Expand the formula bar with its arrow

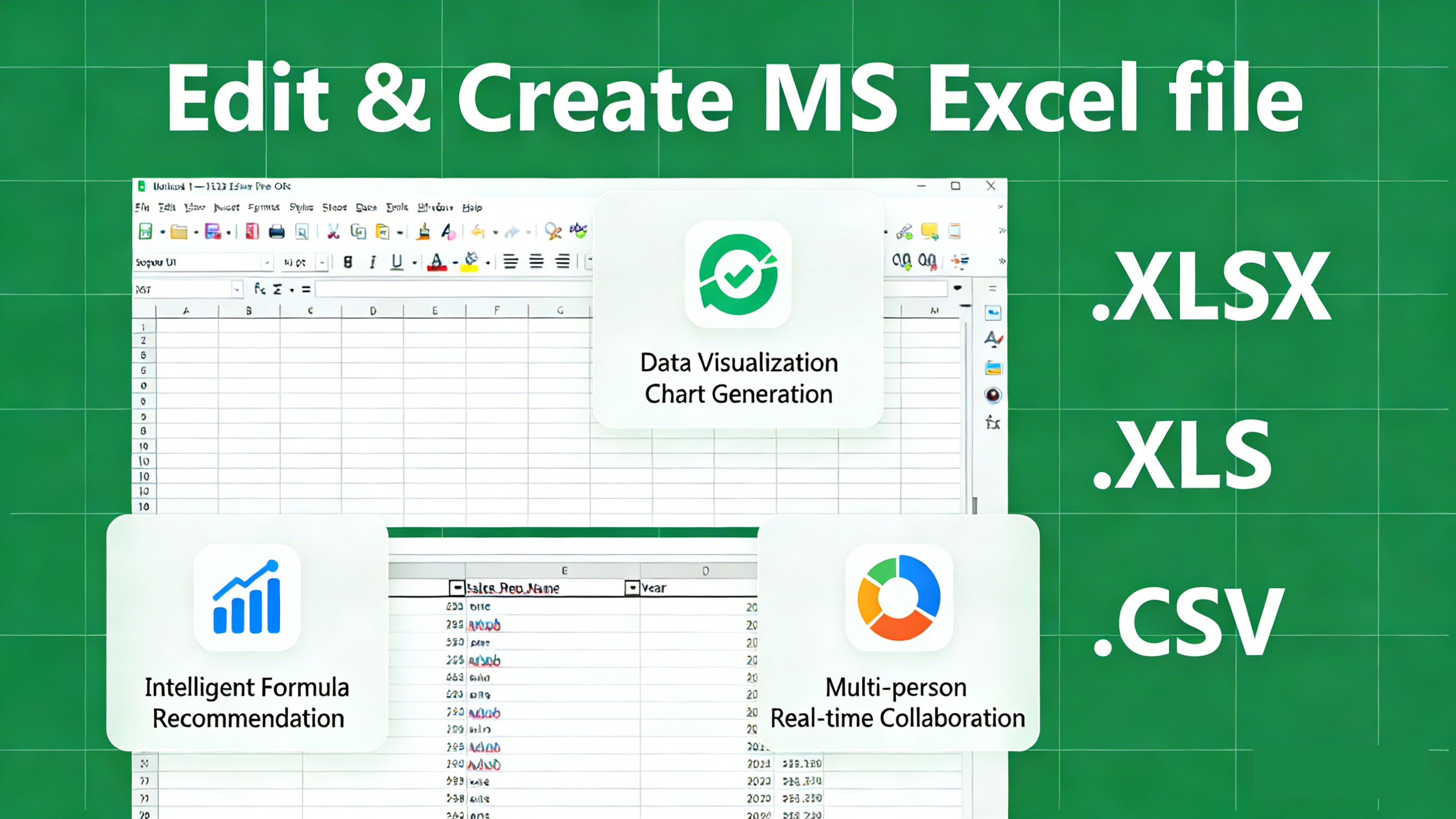pyautogui.click(x=957, y=289)
